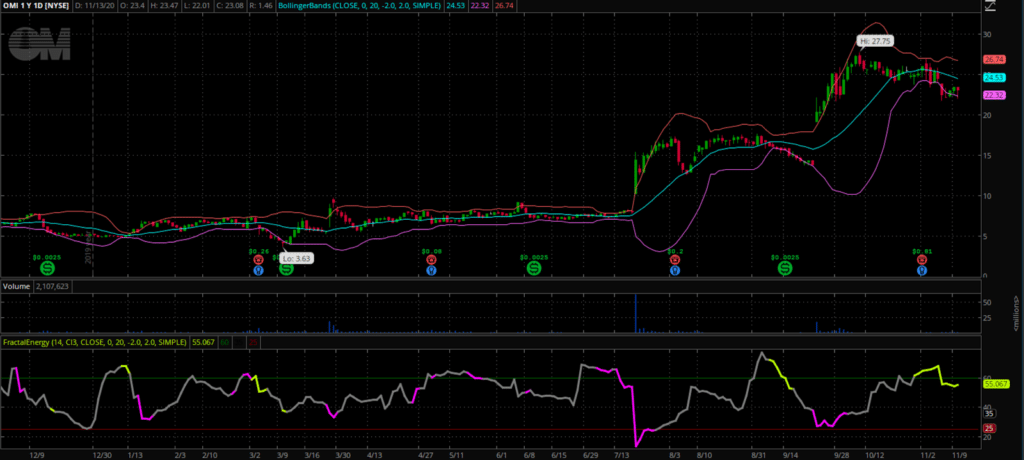1024x460 pixels.
Task: Click the 3/2 date on the time axis
Action: (x=254, y=454)
